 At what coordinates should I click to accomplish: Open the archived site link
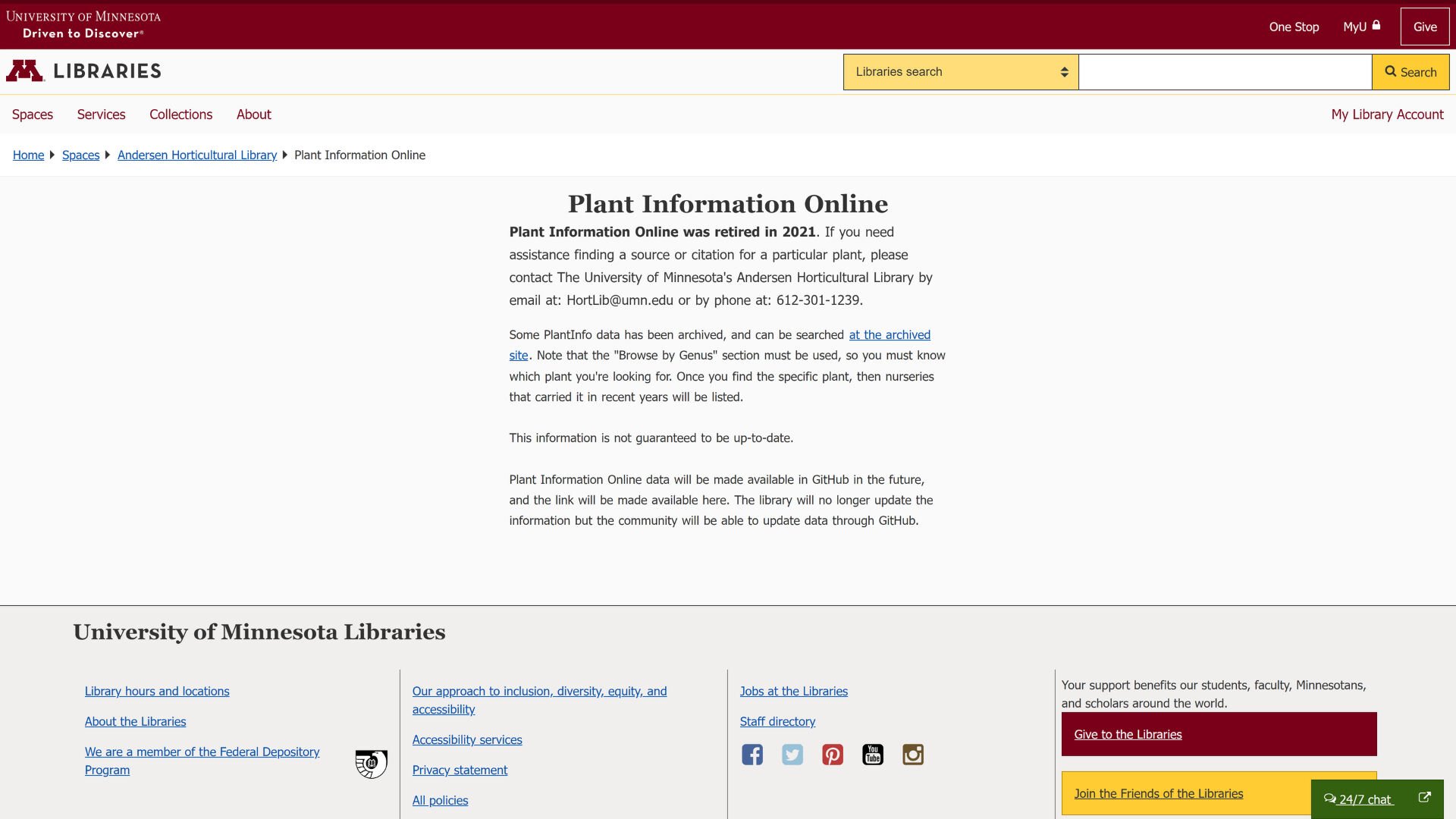click(889, 335)
